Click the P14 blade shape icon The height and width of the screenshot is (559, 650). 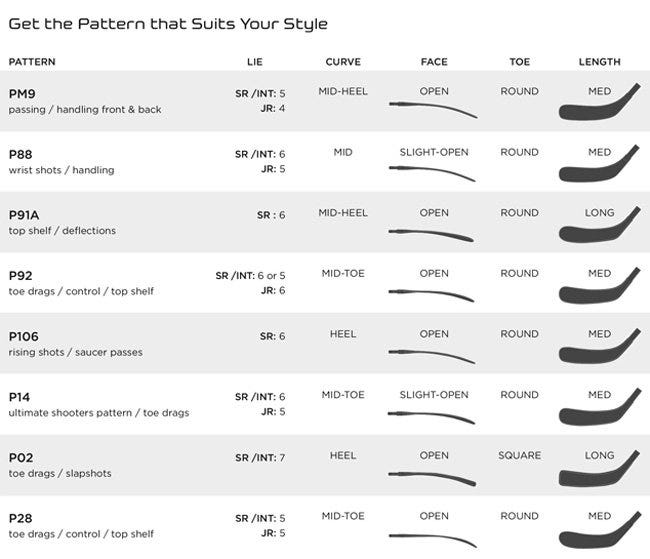598,410
